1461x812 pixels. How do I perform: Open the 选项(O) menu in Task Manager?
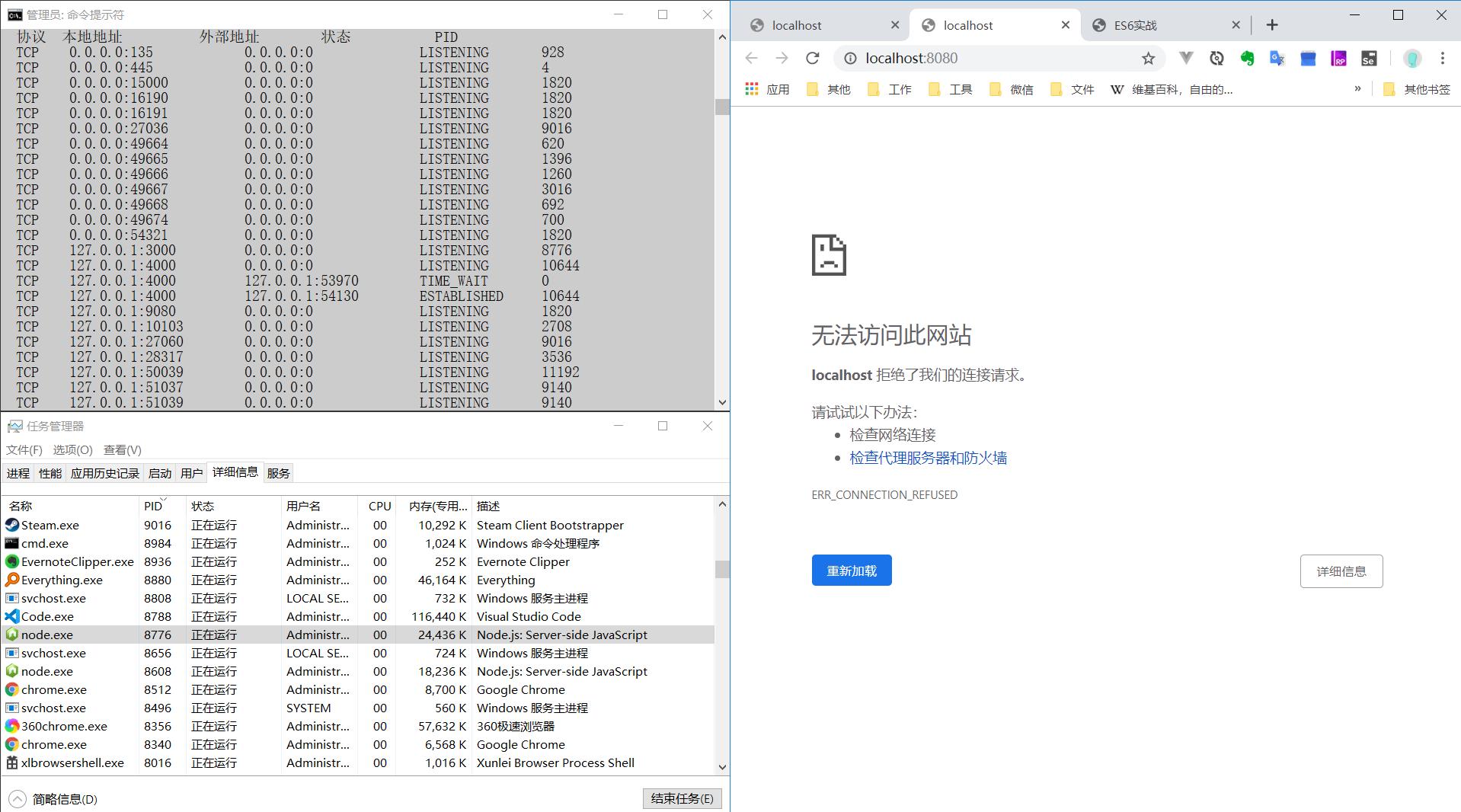point(72,449)
